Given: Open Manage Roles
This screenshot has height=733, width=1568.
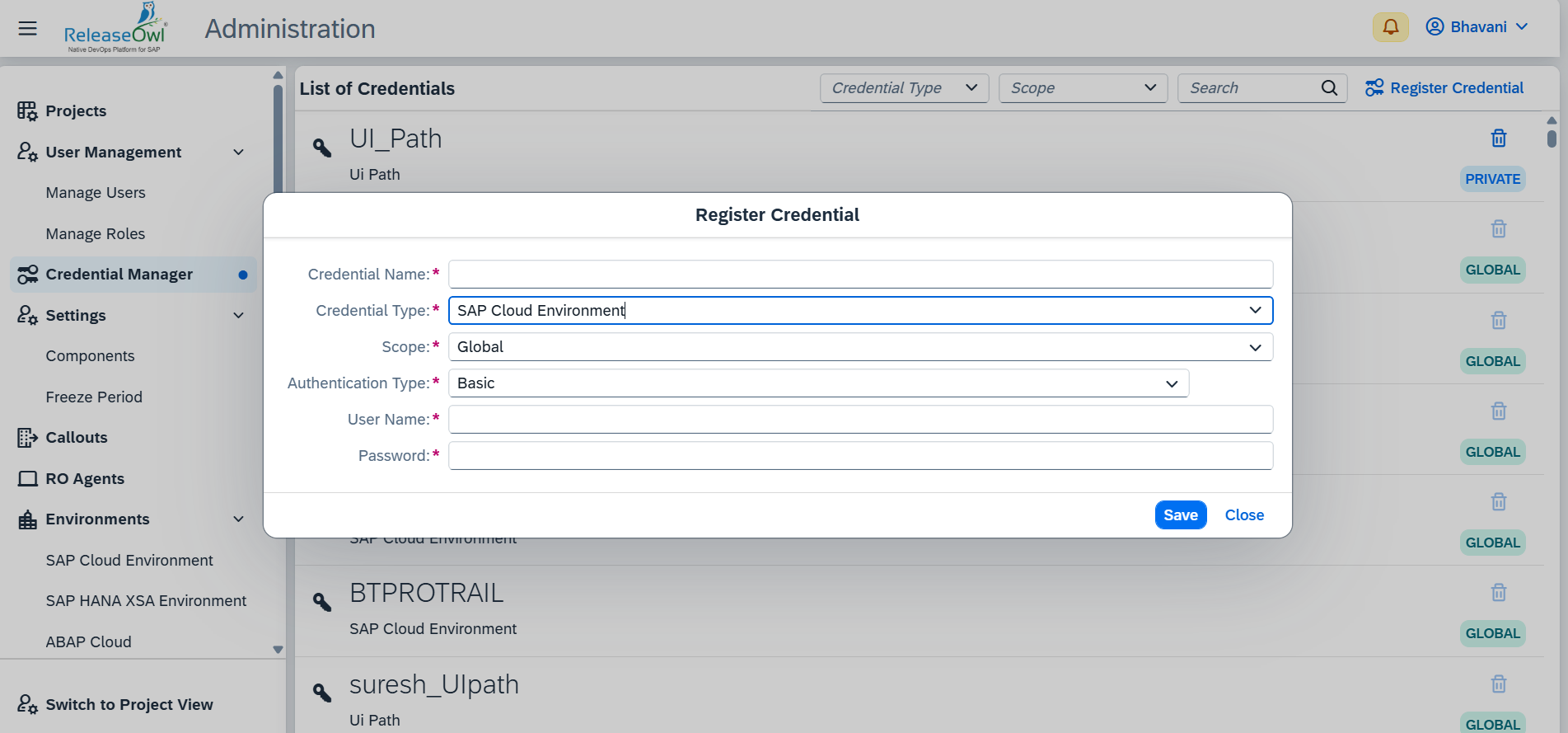Looking at the screenshot, I should (96, 234).
